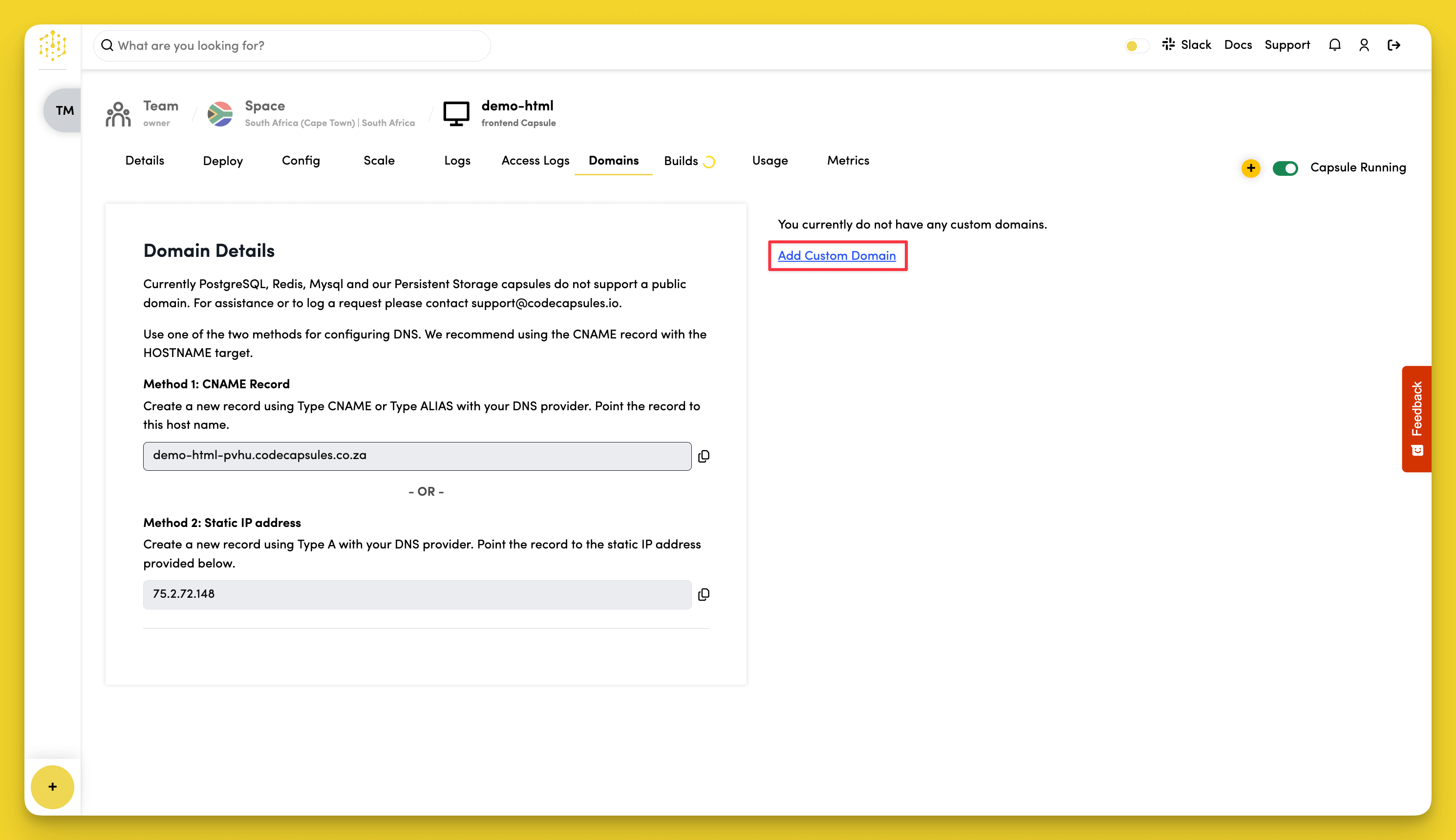Disable the Capsule Running toggle
This screenshot has width=1456, height=840.
pos(1286,168)
